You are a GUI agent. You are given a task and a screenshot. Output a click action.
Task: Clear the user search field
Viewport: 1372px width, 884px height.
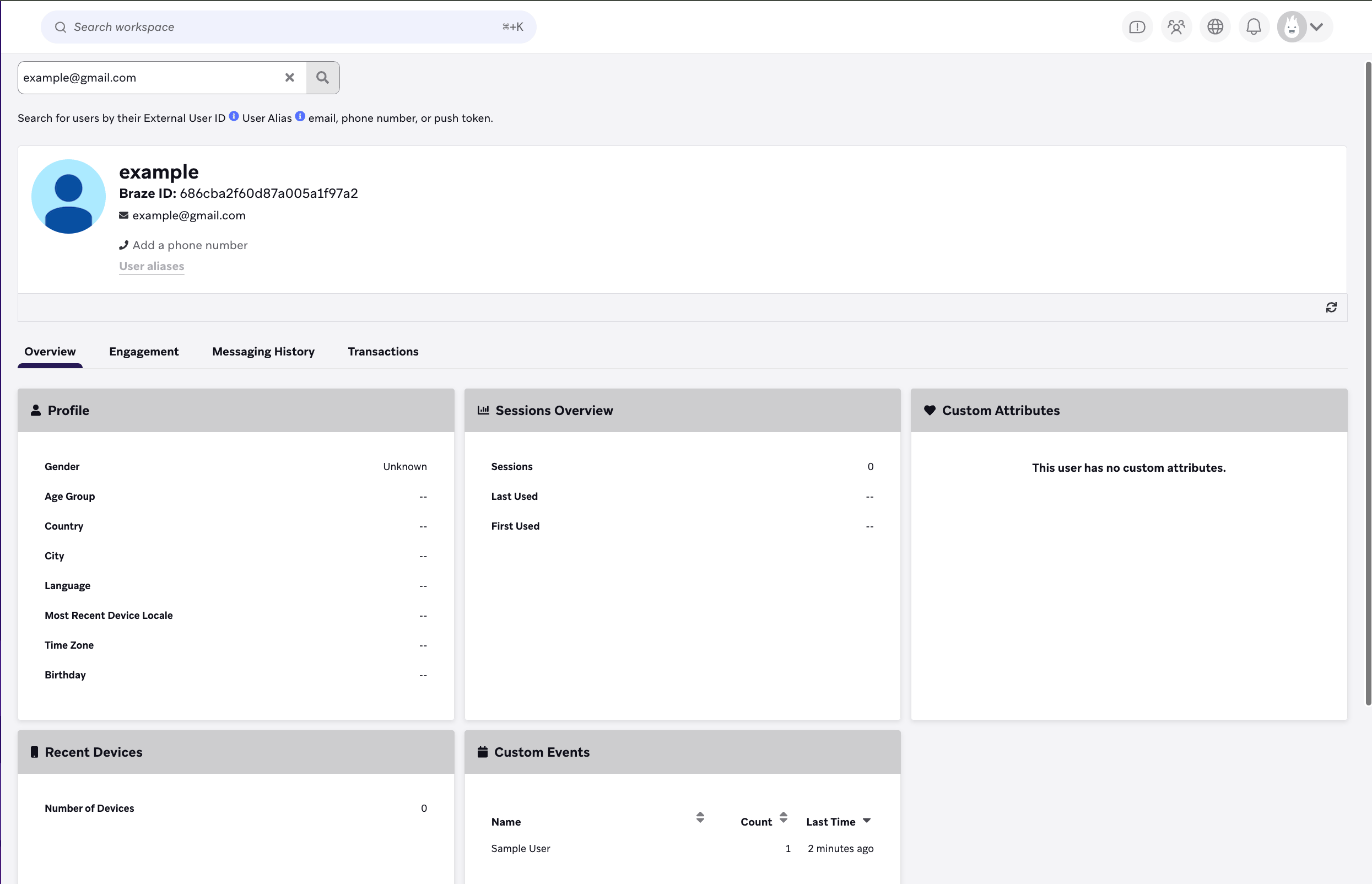point(290,78)
